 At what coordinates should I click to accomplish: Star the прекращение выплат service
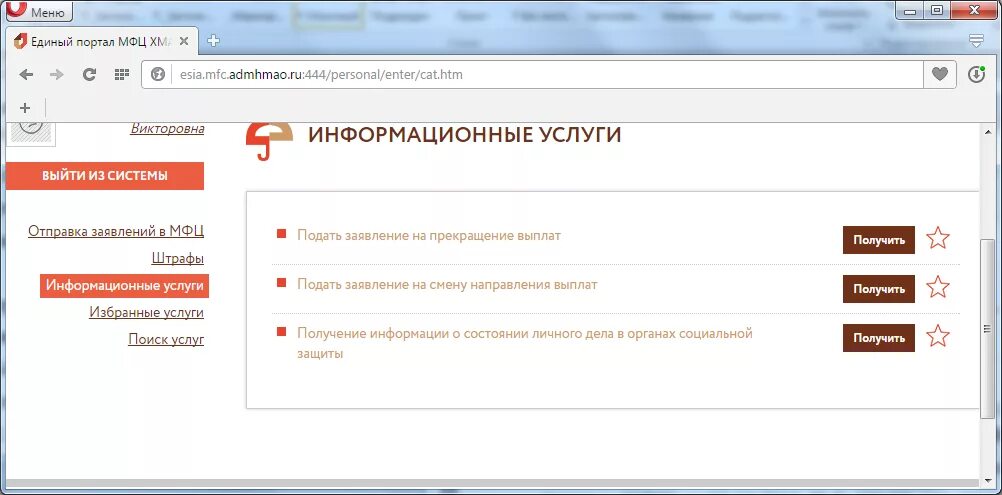pyautogui.click(x=937, y=238)
